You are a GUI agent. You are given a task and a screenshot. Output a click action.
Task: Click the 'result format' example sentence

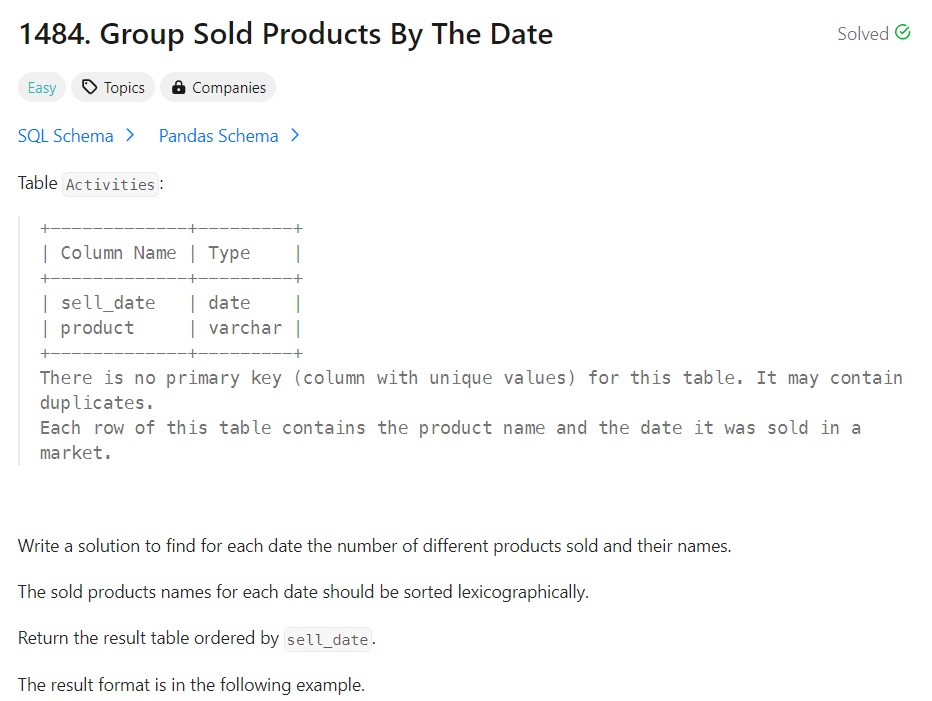click(x=191, y=685)
